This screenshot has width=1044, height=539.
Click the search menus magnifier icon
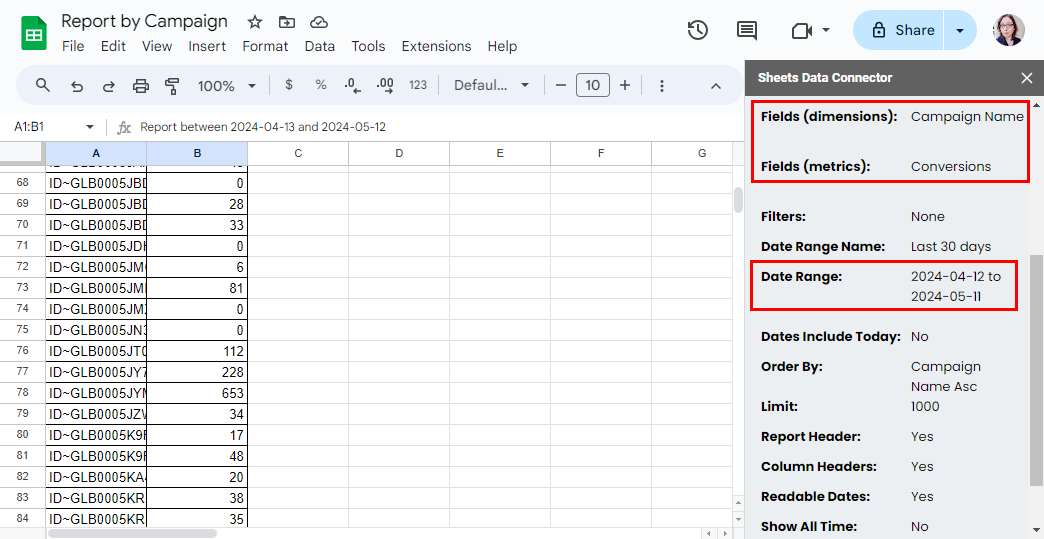43,85
